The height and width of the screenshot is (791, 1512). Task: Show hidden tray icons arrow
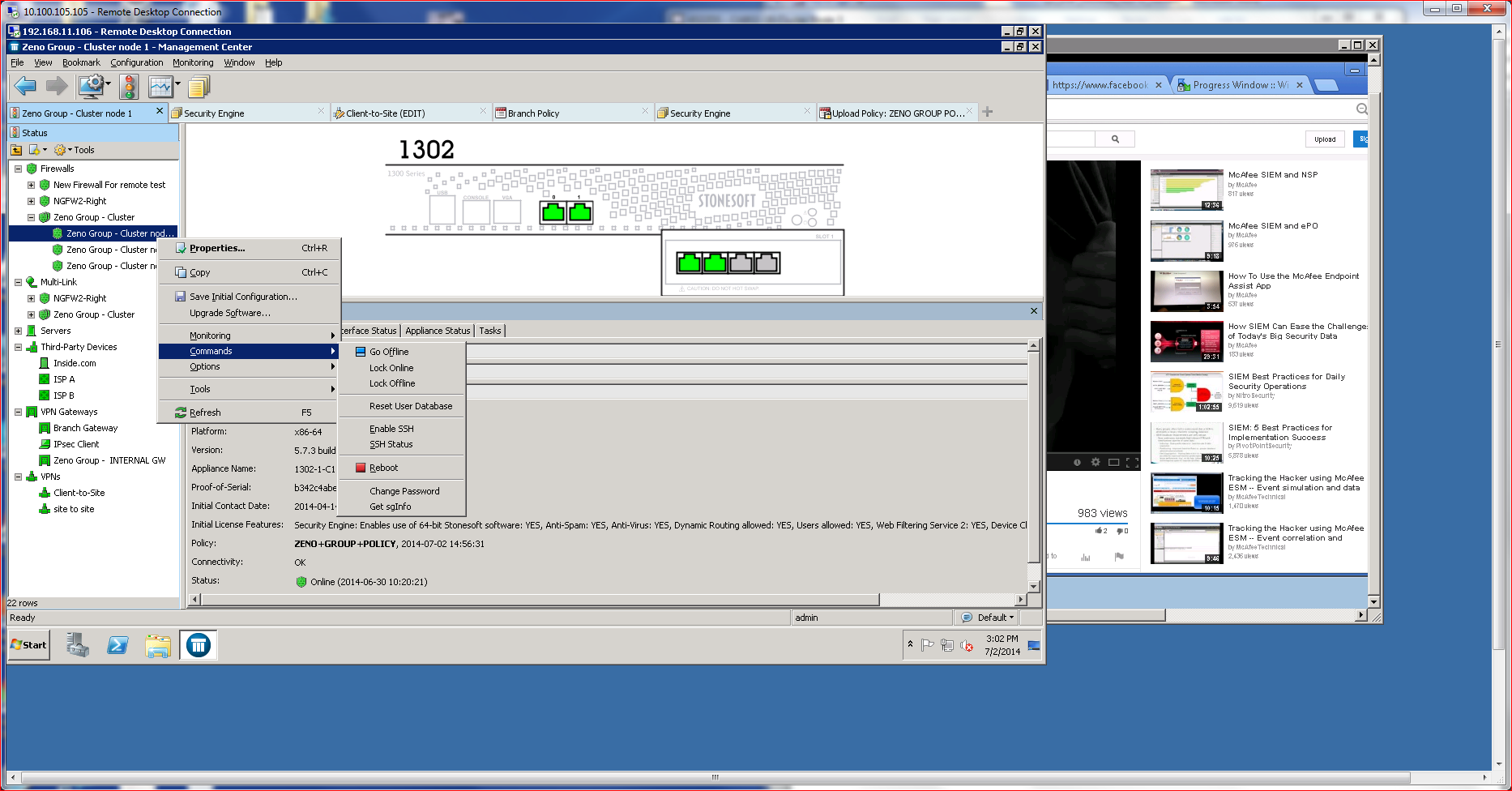[x=910, y=644]
